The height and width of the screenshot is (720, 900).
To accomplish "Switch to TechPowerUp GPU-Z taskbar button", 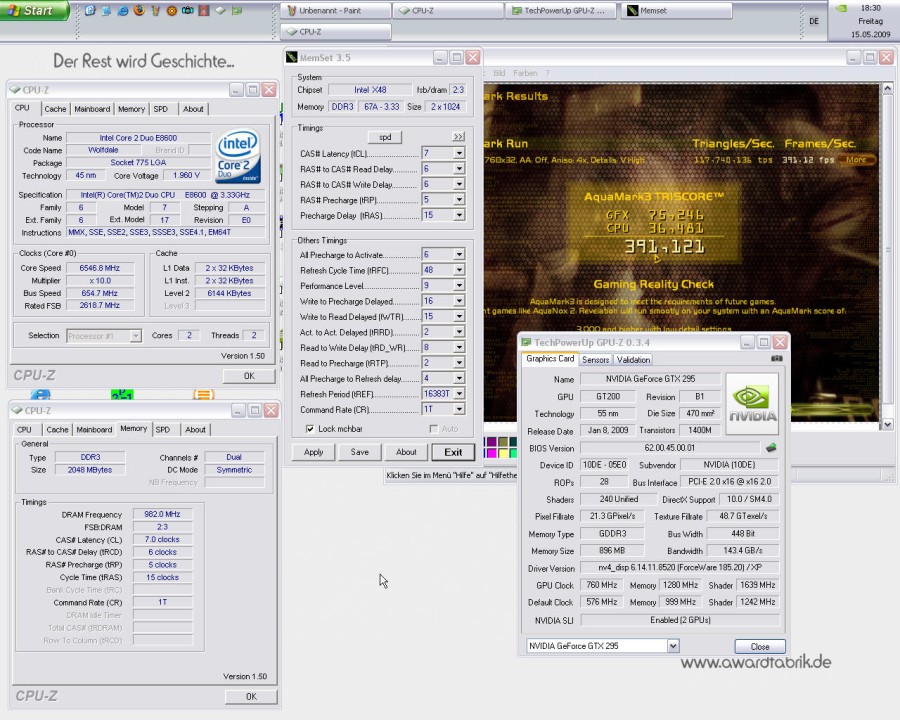I will pos(561,10).
